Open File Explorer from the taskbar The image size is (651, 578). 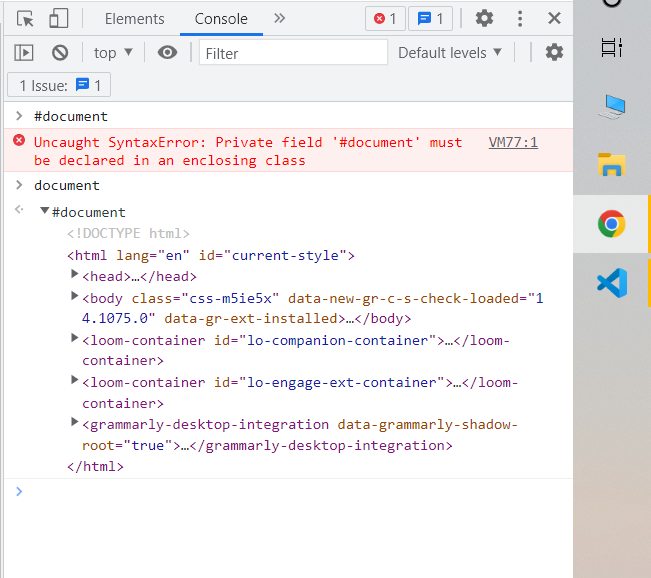(612, 164)
